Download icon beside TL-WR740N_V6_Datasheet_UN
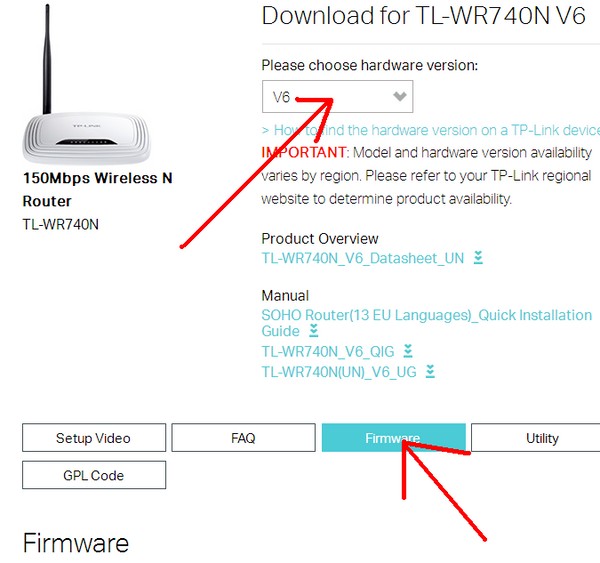Image resolution: width=600 pixels, height=563 pixels. [x=478, y=258]
